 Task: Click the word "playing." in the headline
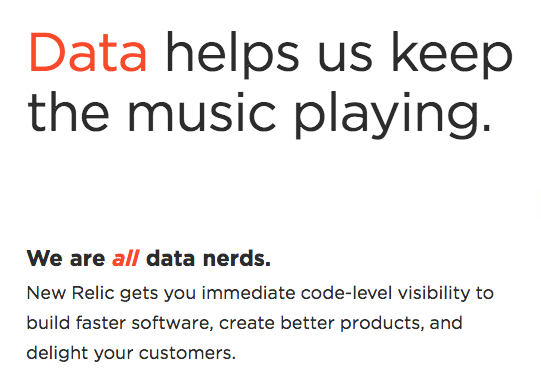click(393, 115)
